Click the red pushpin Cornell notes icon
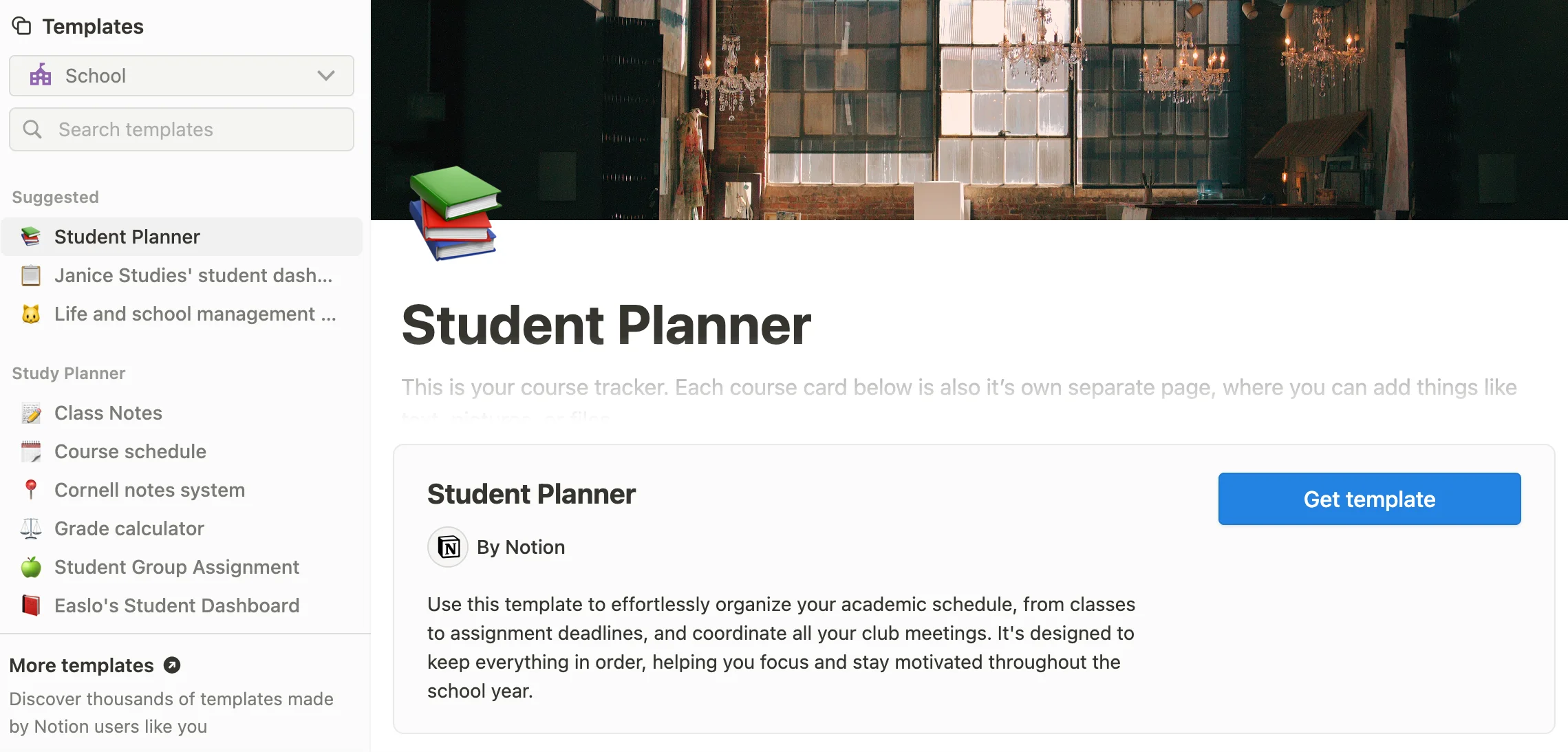1568x752 pixels. click(x=31, y=489)
